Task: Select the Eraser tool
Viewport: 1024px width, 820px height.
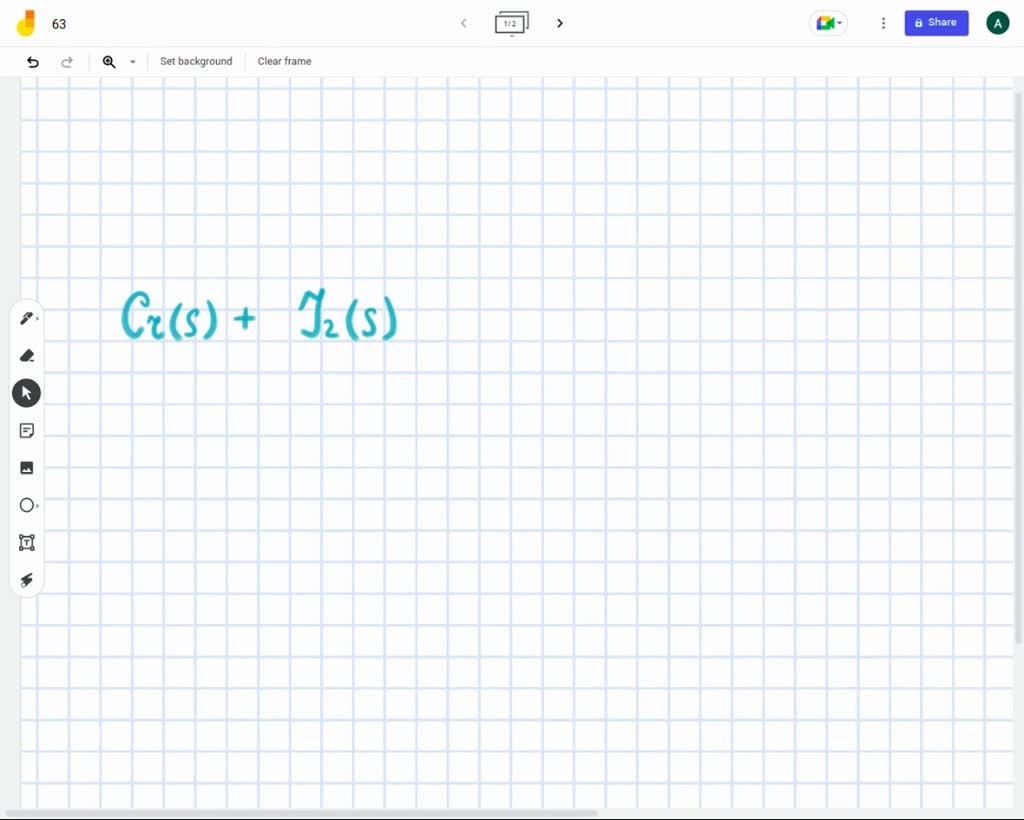Action: [x=27, y=355]
